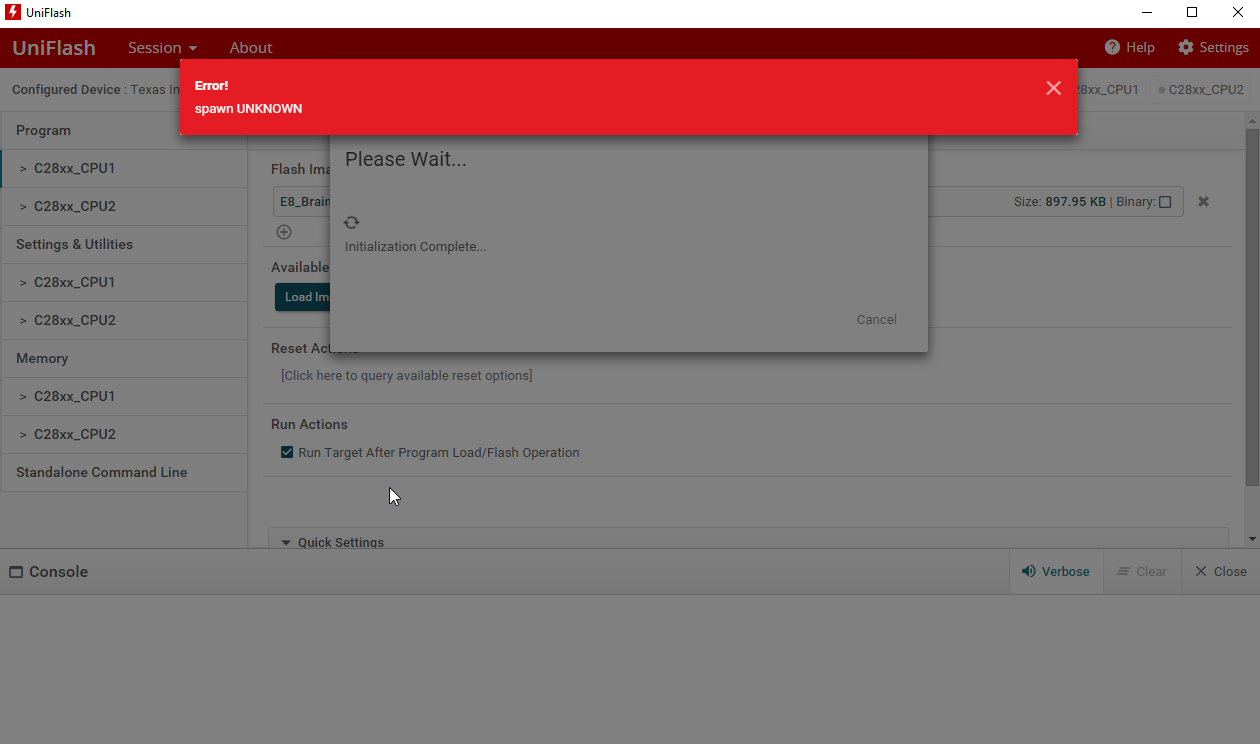Click the UniFlash lightning icon in title bar
Viewport: 1260px width, 744px height.
13,13
